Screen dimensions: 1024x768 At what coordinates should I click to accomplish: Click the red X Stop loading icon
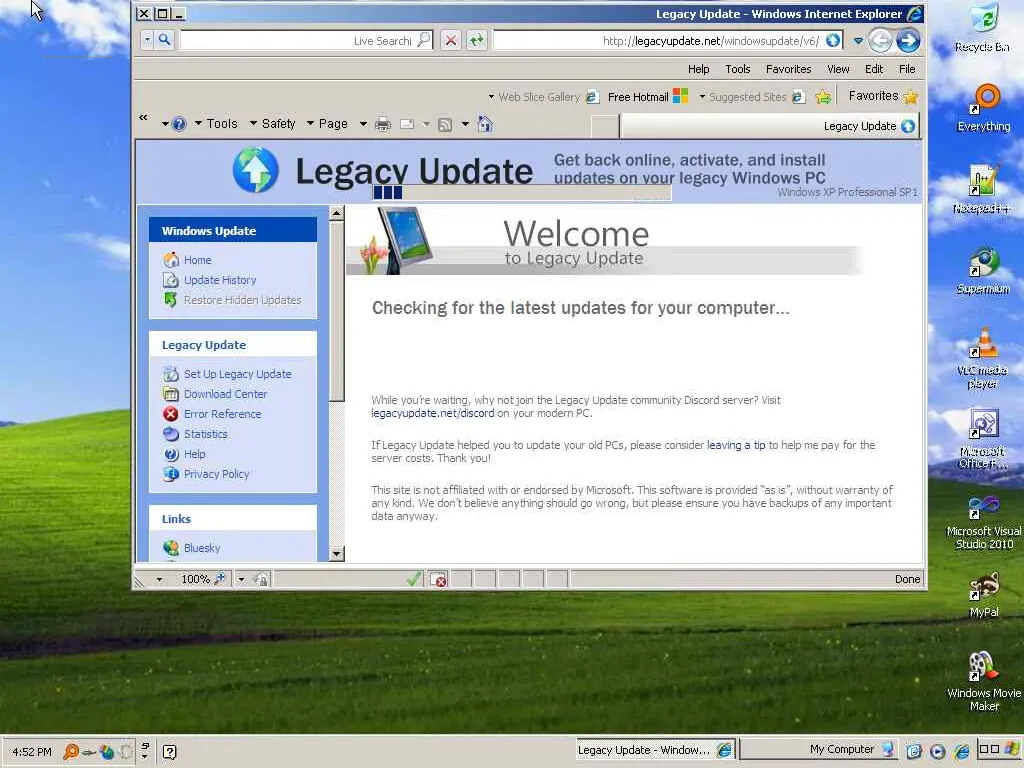pos(451,40)
